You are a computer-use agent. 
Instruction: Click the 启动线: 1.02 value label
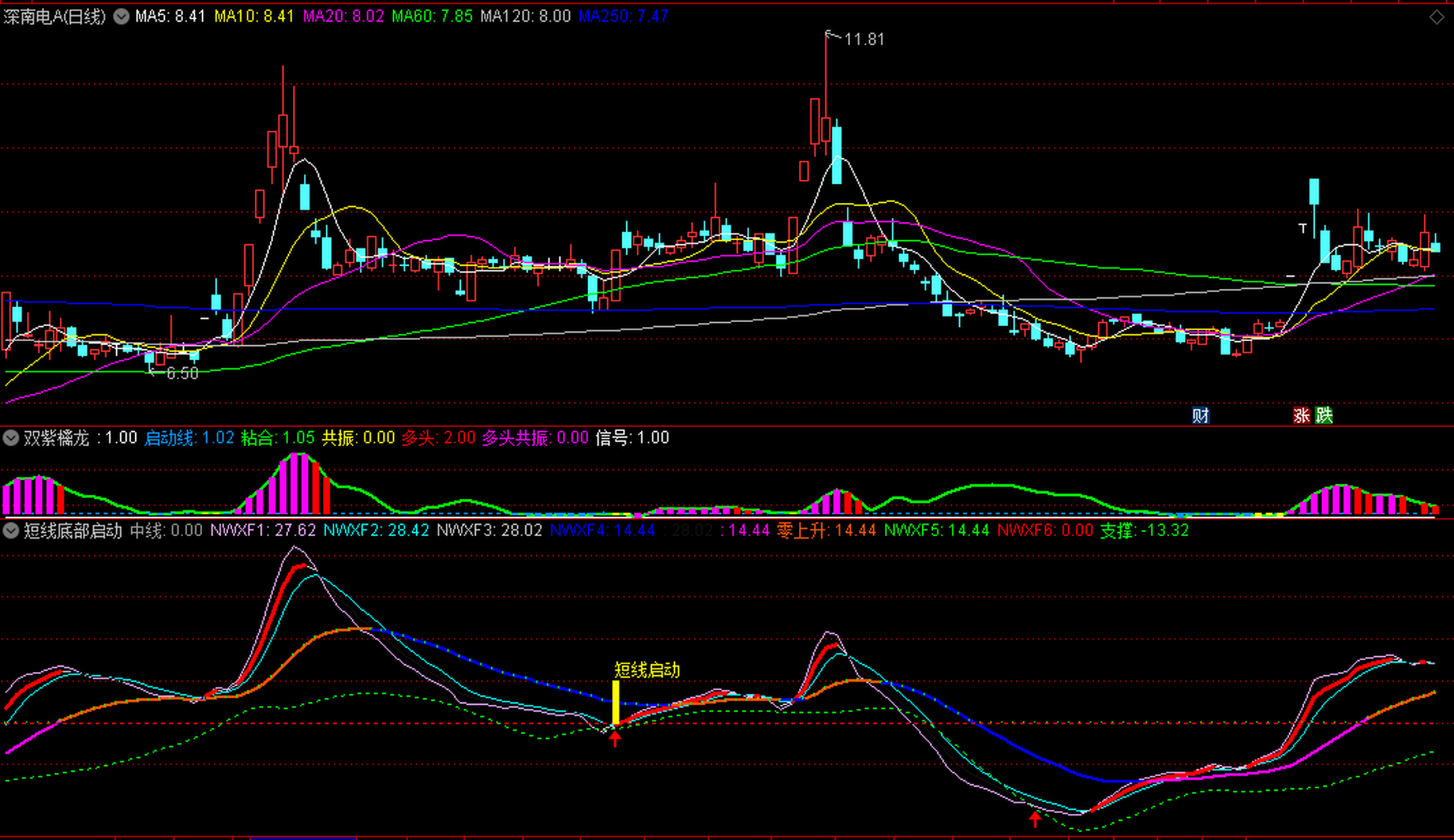189,438
